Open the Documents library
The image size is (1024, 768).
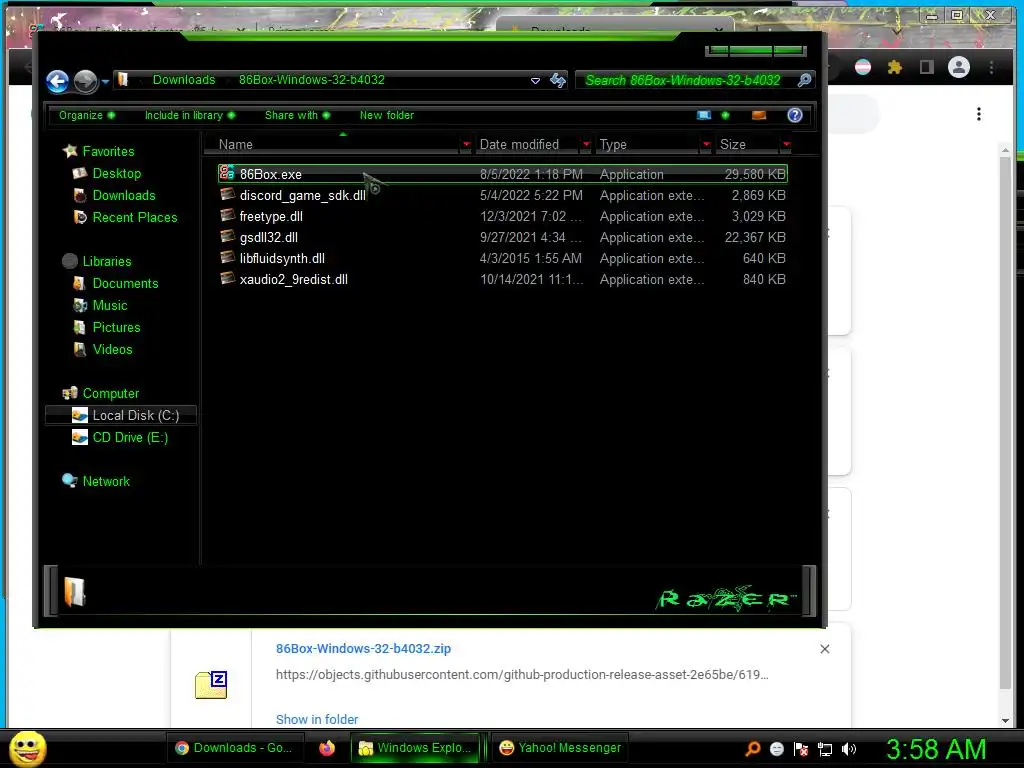pos(125,283)
